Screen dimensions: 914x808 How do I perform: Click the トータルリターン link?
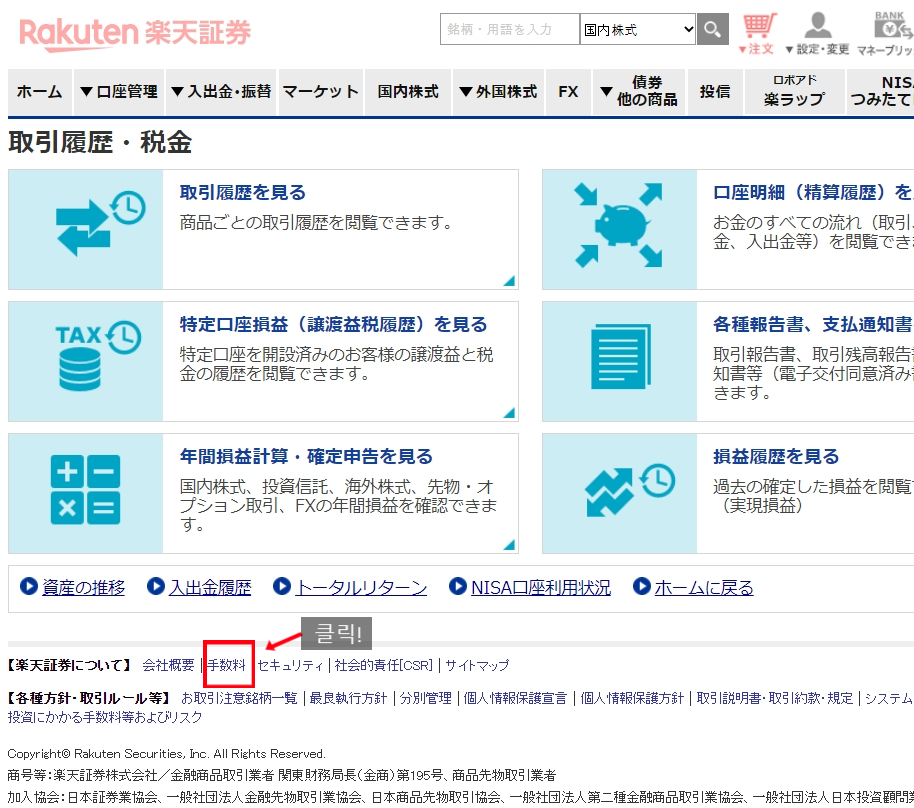click(361, 587)
